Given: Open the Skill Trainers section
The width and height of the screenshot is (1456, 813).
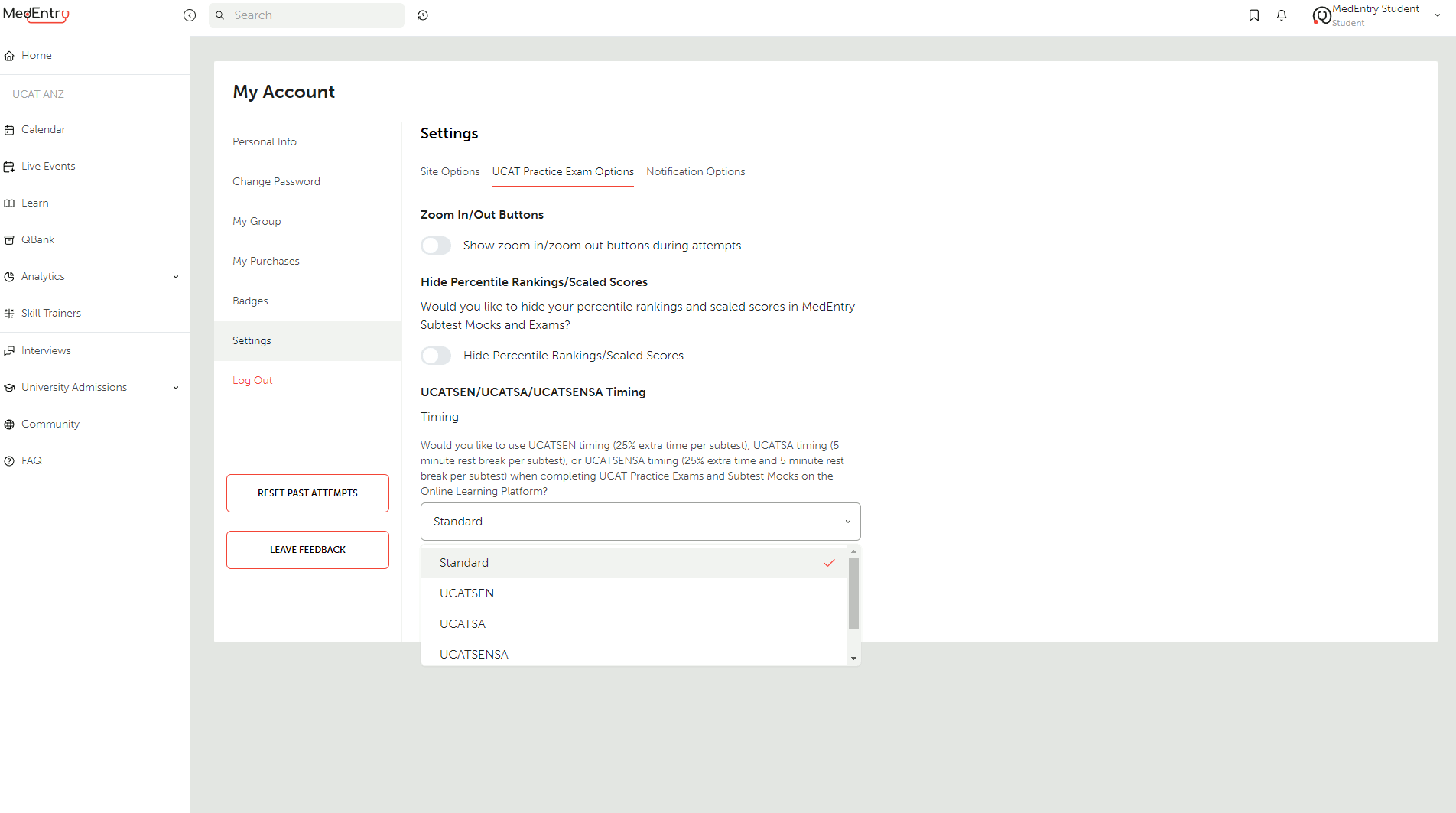Looking at the screenshot, I should [51, 313].
